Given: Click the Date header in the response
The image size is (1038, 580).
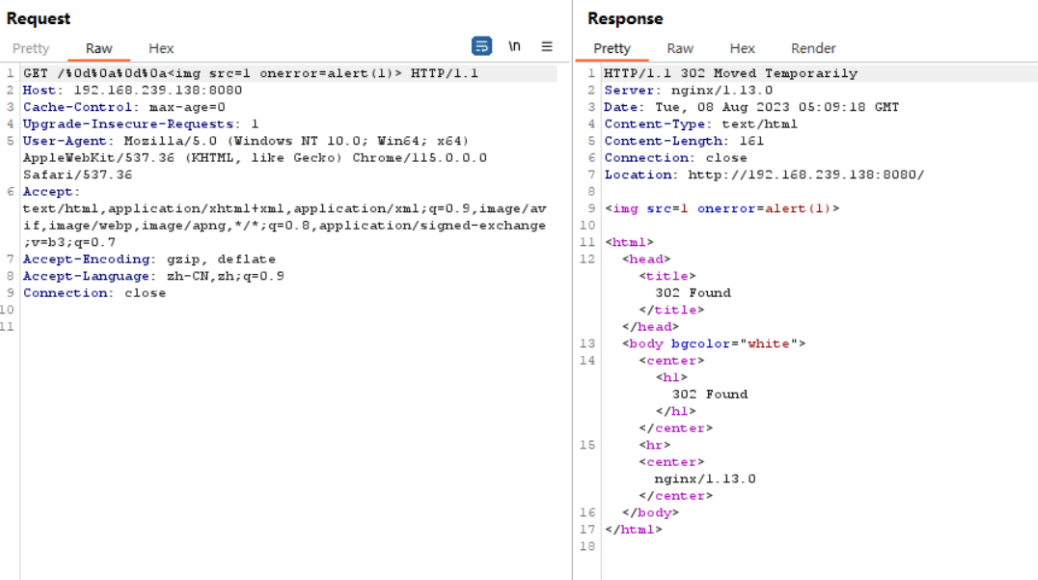Looking at the screenshot, I should (x=751, y=107).
